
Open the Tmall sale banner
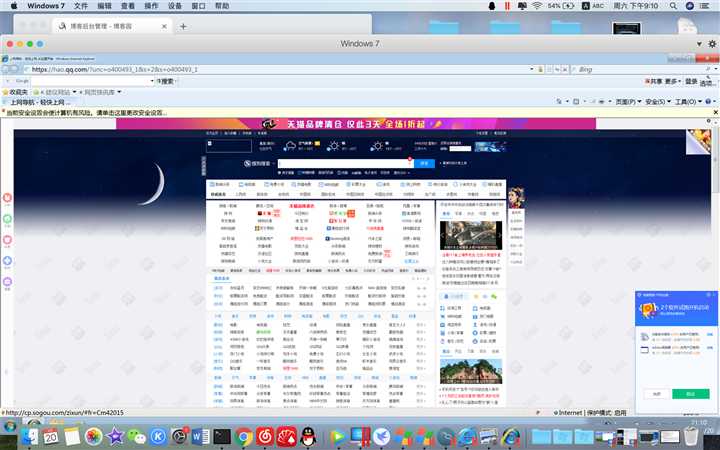(356, 124)
